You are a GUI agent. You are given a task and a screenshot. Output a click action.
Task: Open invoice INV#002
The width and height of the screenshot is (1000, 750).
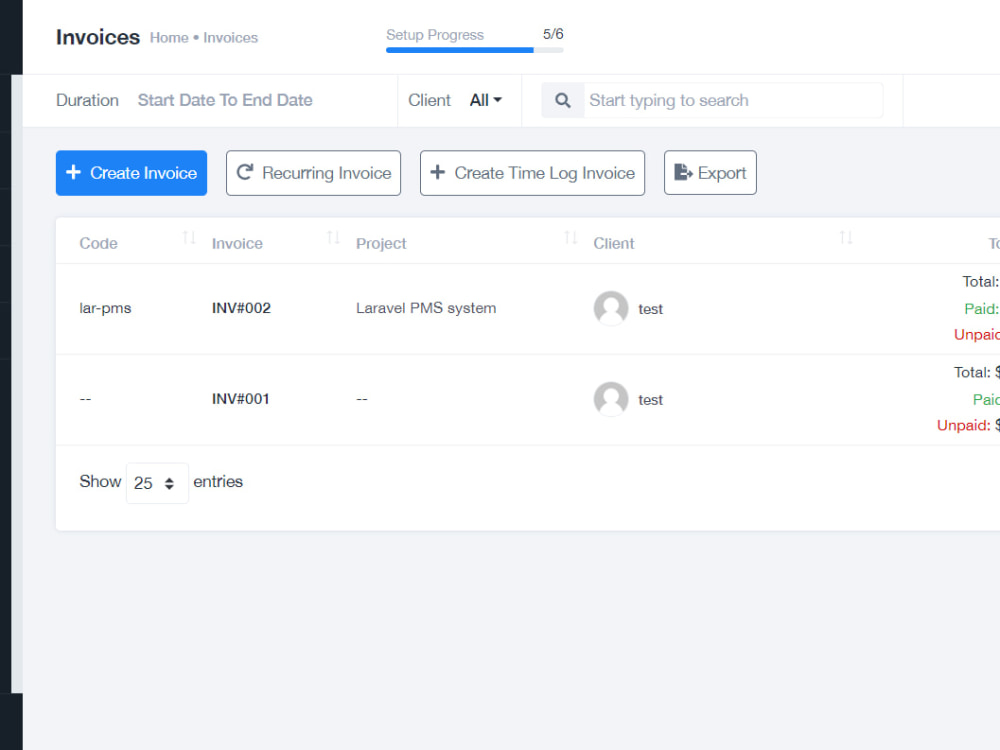click(241, 308)
